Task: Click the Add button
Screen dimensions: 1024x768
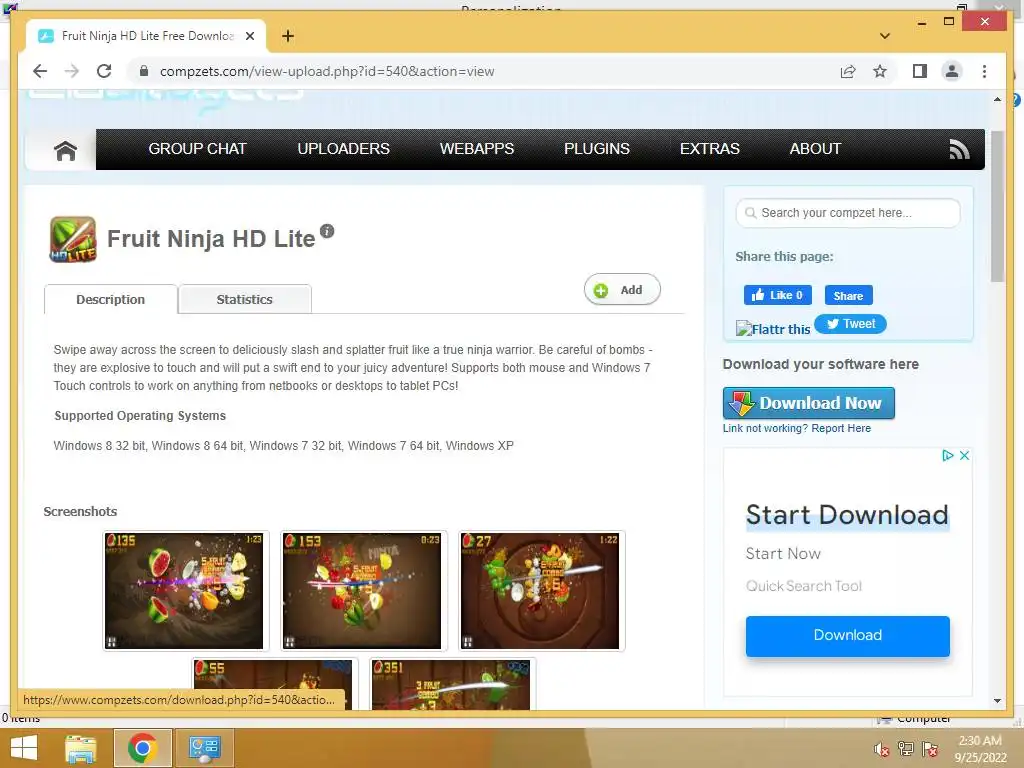Action: click(622, 290)
